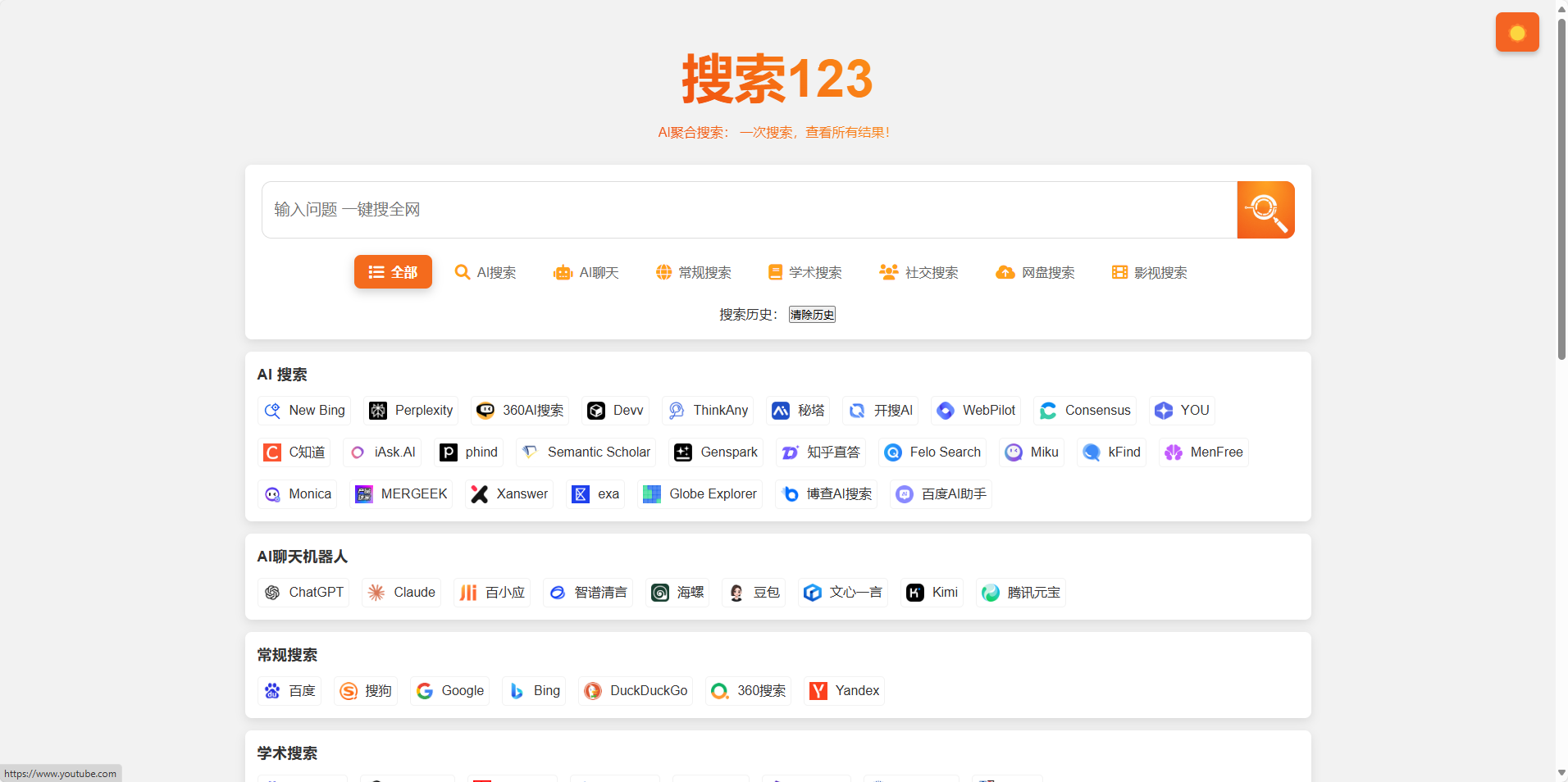Click the Devv icon
The width and height of the screenshot is (1568, 782).
pyautogui.click(x=596, y=411)
